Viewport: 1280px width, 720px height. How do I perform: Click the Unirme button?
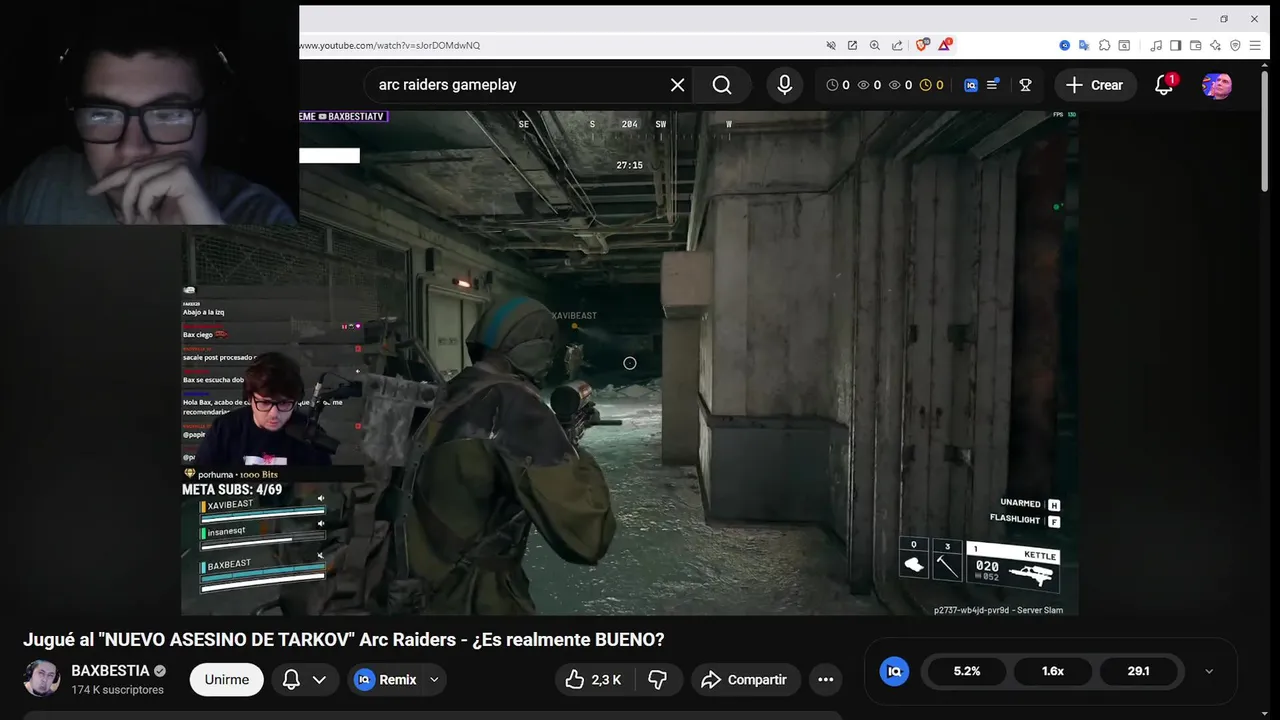point(227,680)
